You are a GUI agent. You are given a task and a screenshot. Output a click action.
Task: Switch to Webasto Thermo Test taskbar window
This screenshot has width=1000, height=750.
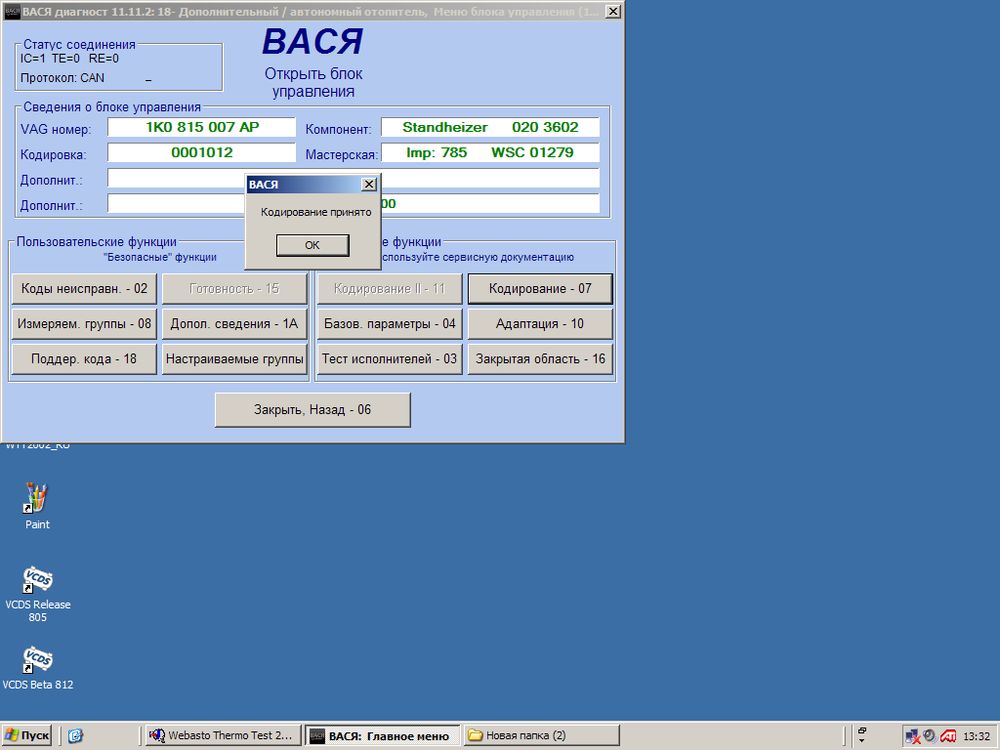[221, 735]
